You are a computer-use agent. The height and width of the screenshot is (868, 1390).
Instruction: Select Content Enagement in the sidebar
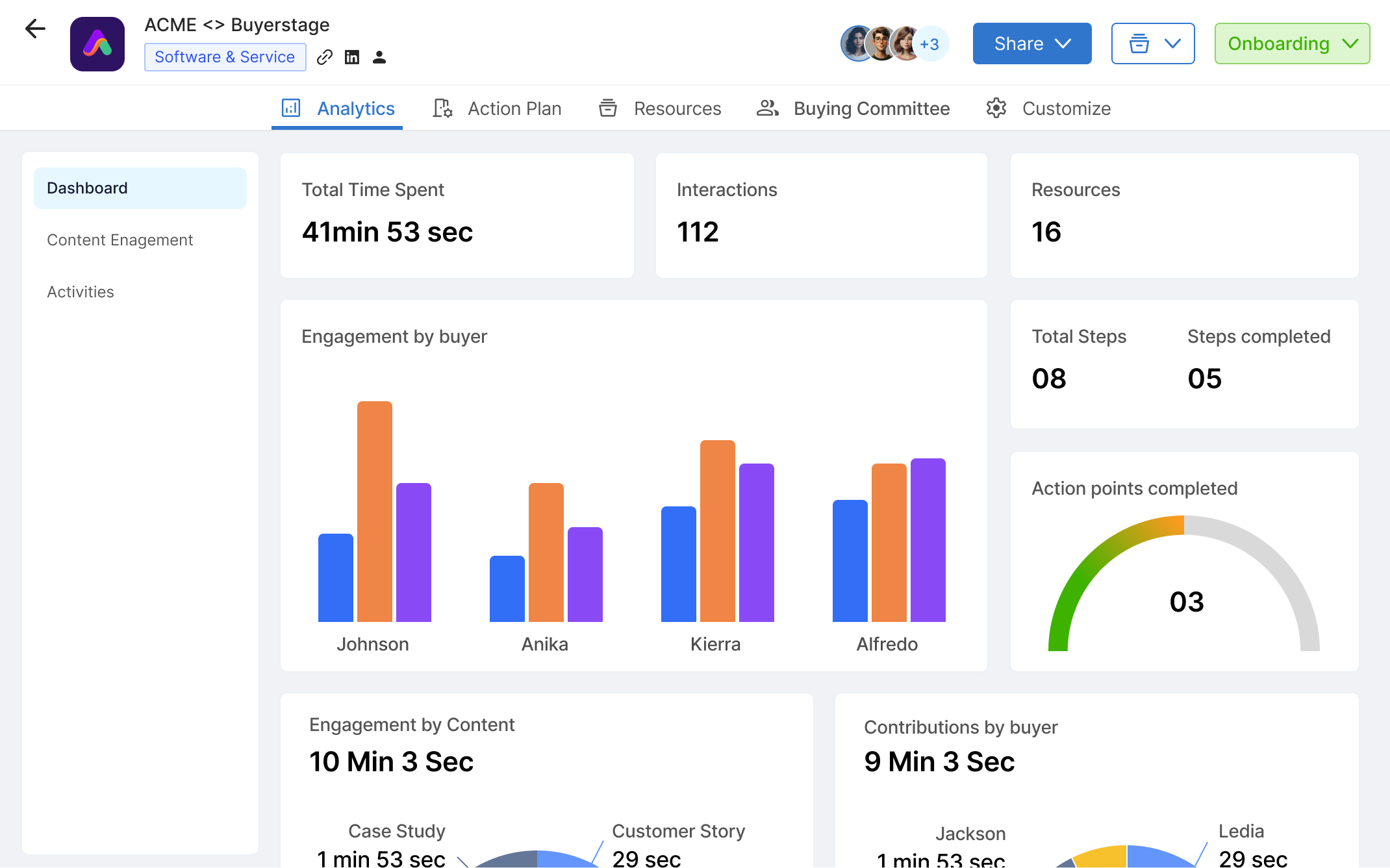120,240
